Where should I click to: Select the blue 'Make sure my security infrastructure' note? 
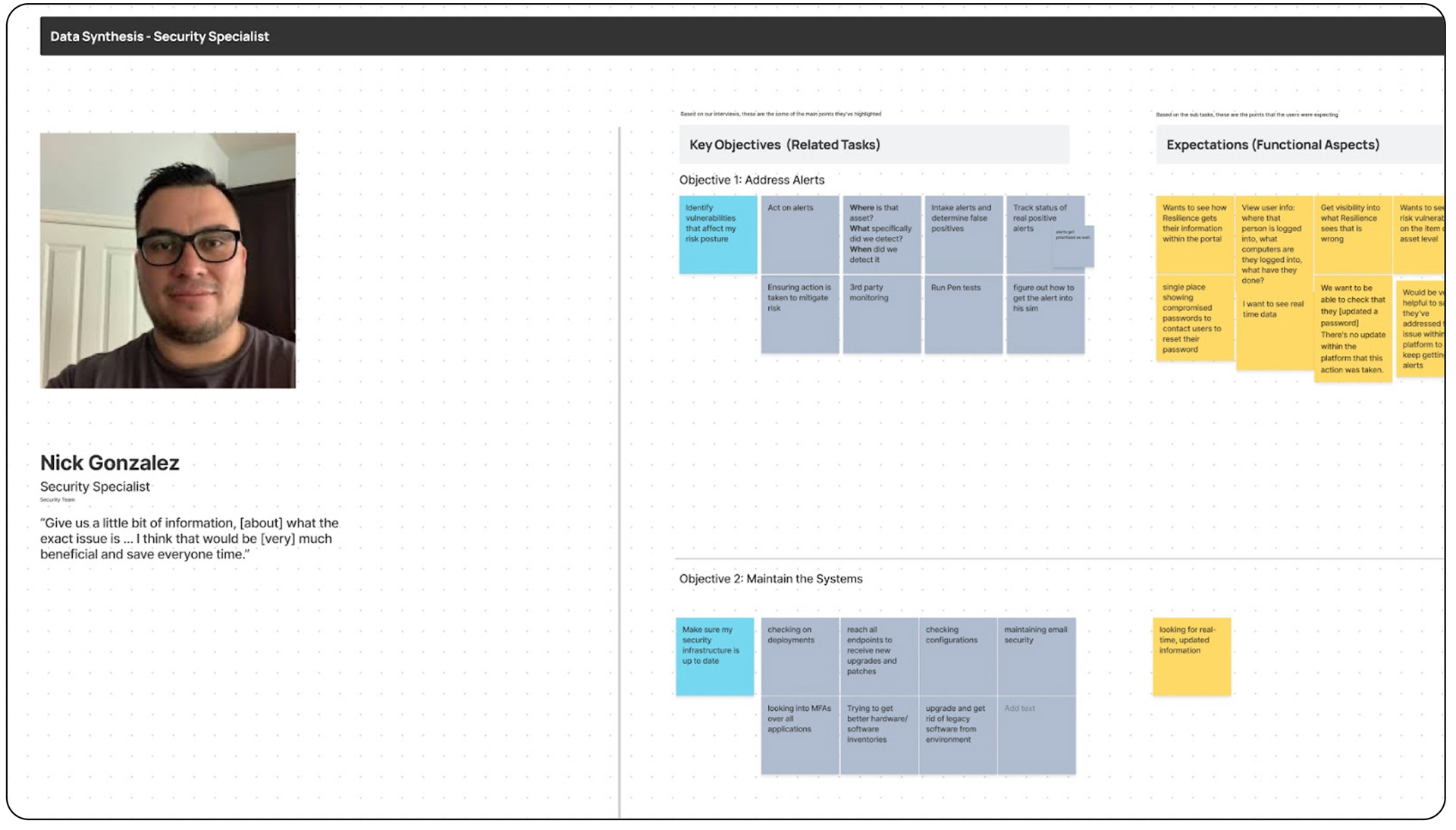tap(714, 656)
